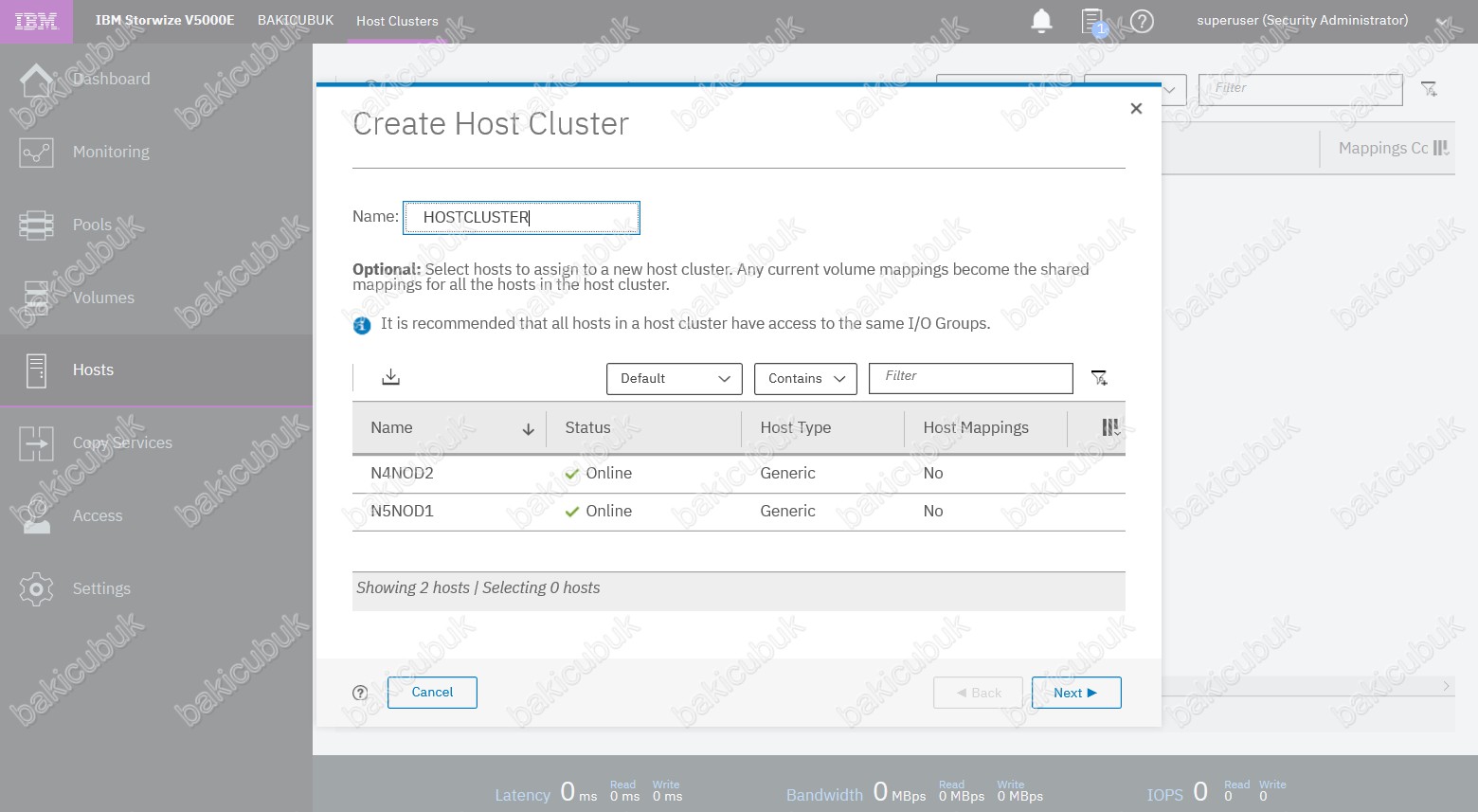This screenshot has width=1478, height=812.
Task: Close the Create Host Cluster dialog
Action: [1136, 109]
